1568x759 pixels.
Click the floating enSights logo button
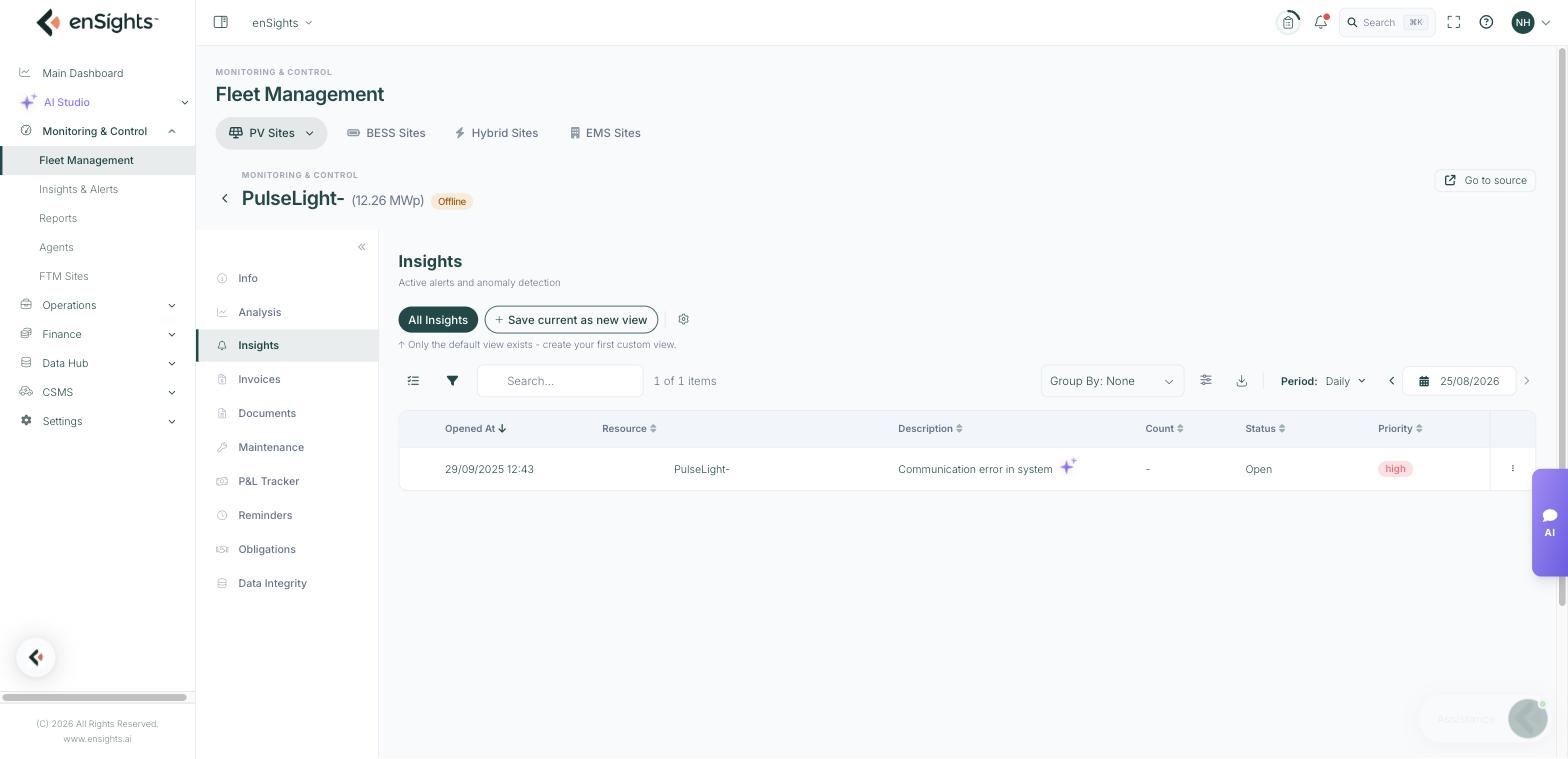click(x=36, y=657)
